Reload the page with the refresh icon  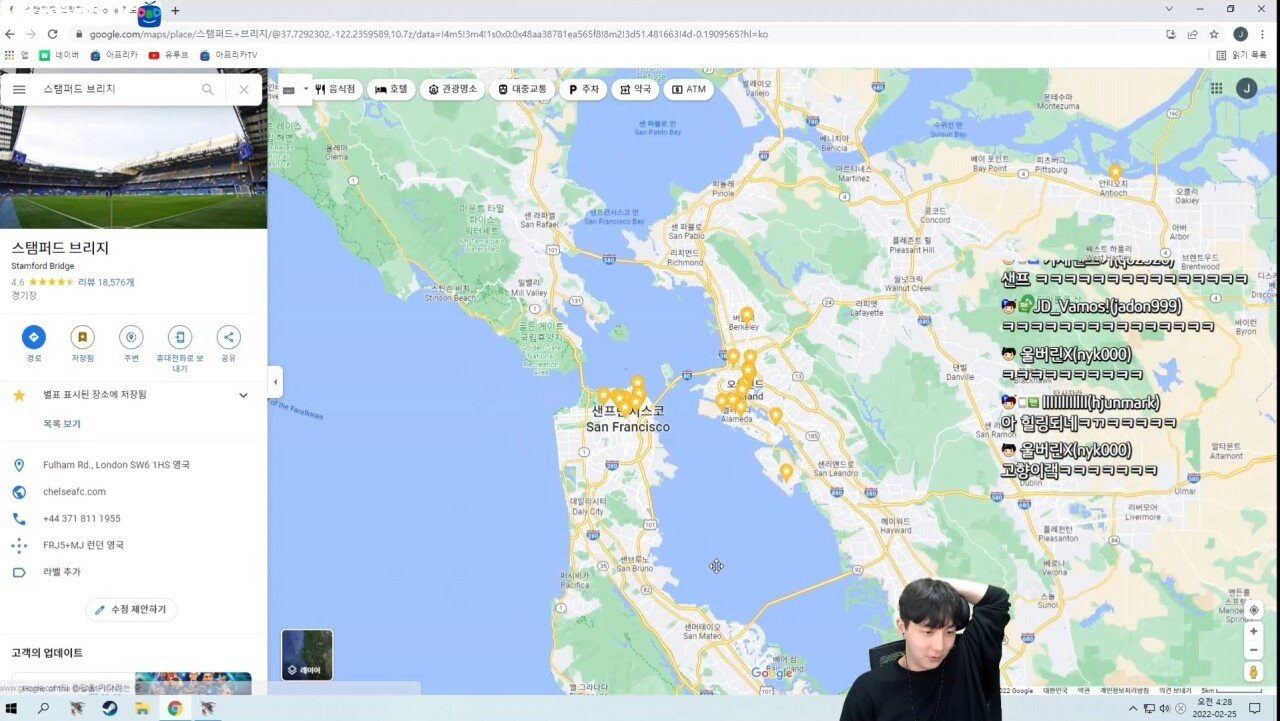click(x=53, y=33)
